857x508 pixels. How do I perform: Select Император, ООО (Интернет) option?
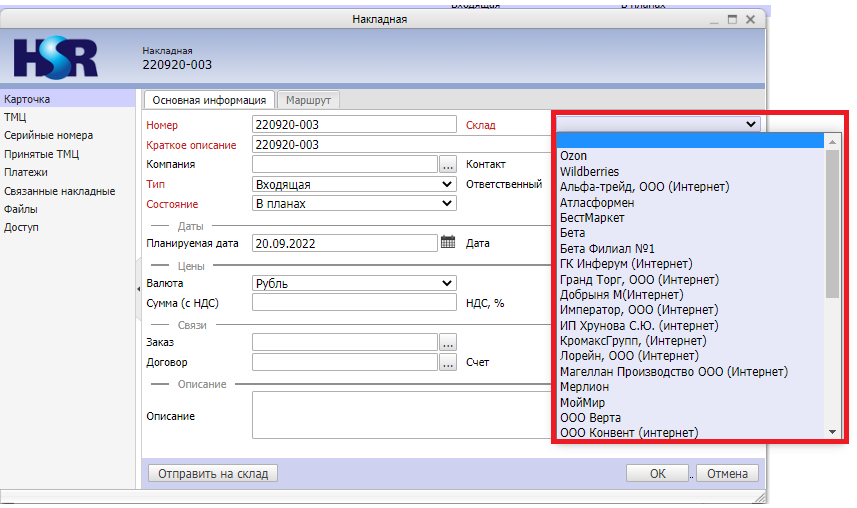point(690,310)
